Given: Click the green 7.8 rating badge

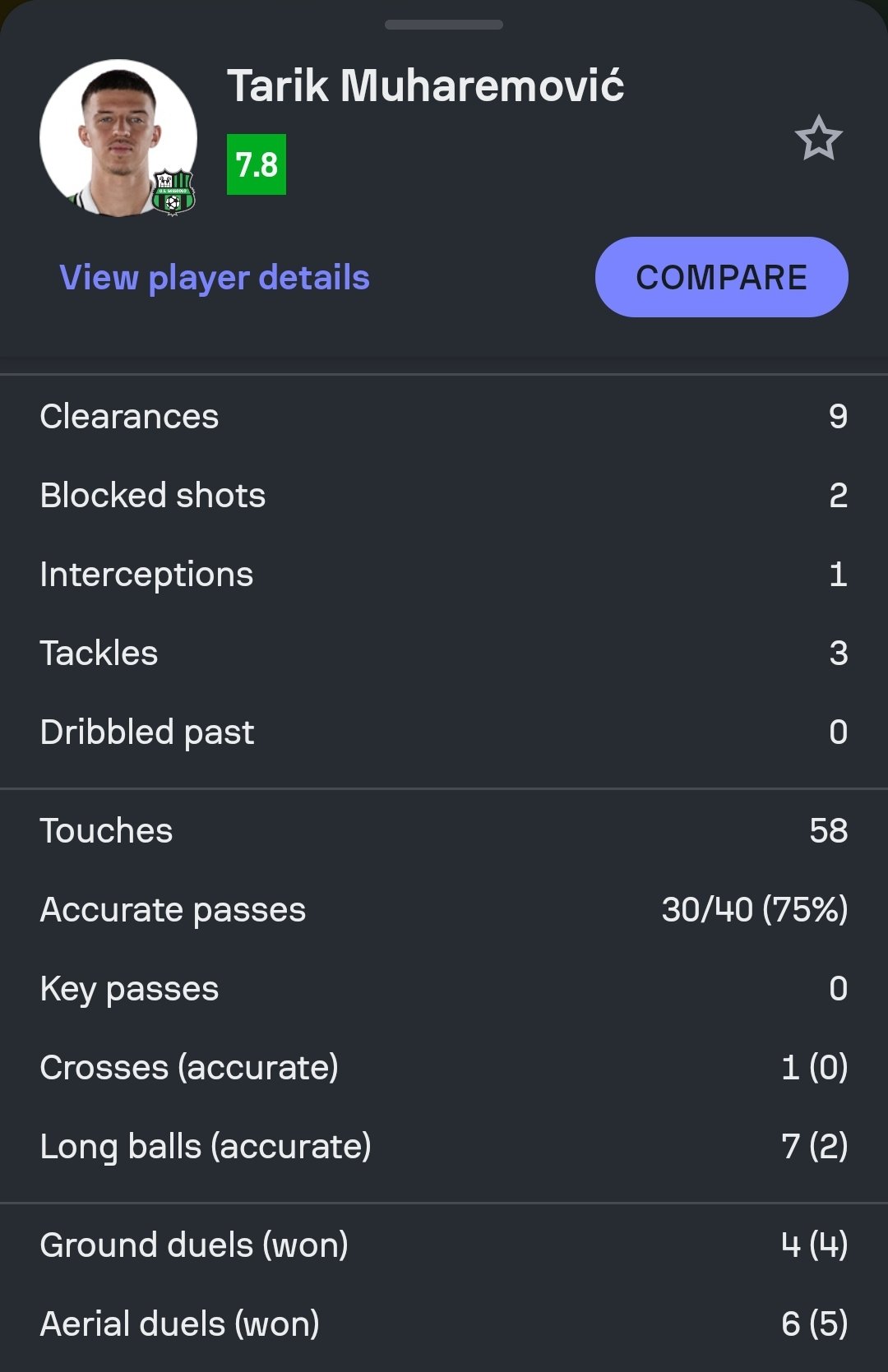Looking at the screenshot, I should (x=257, y=164).
